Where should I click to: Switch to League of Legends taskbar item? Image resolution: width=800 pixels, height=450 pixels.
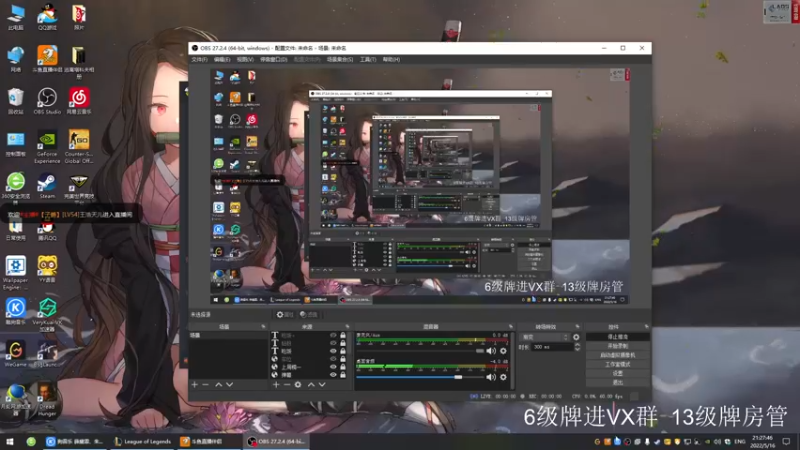[143, 441]
